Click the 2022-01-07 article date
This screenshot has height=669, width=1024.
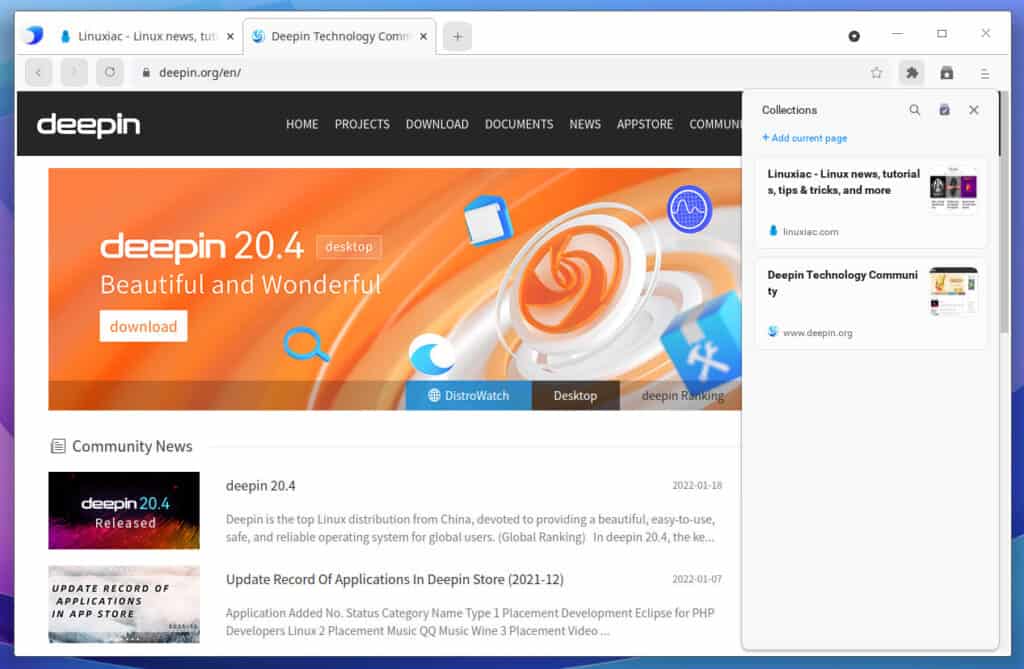point(697,579)
